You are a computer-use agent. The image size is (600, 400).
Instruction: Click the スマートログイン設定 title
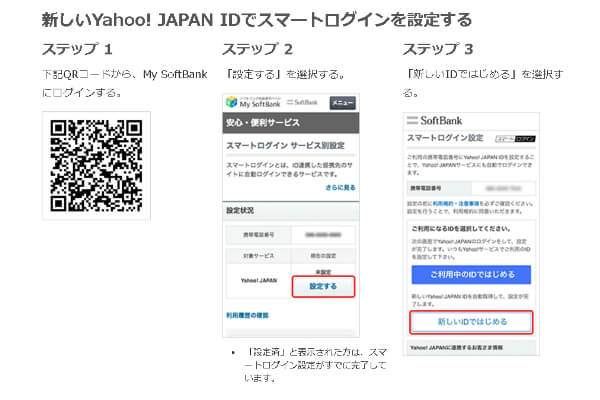point(445,138)
